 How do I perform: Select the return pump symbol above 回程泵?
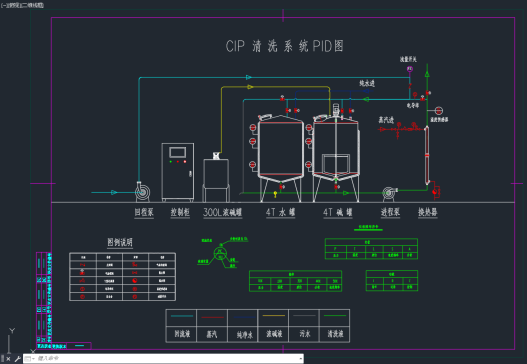(142, 192)
